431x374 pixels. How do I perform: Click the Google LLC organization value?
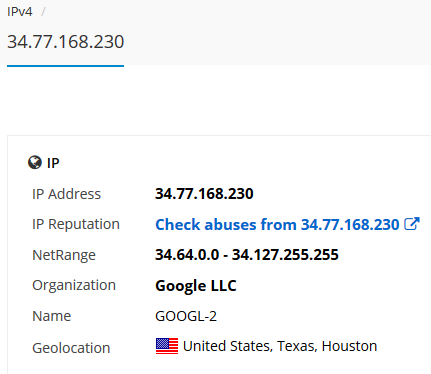point(196,286)
